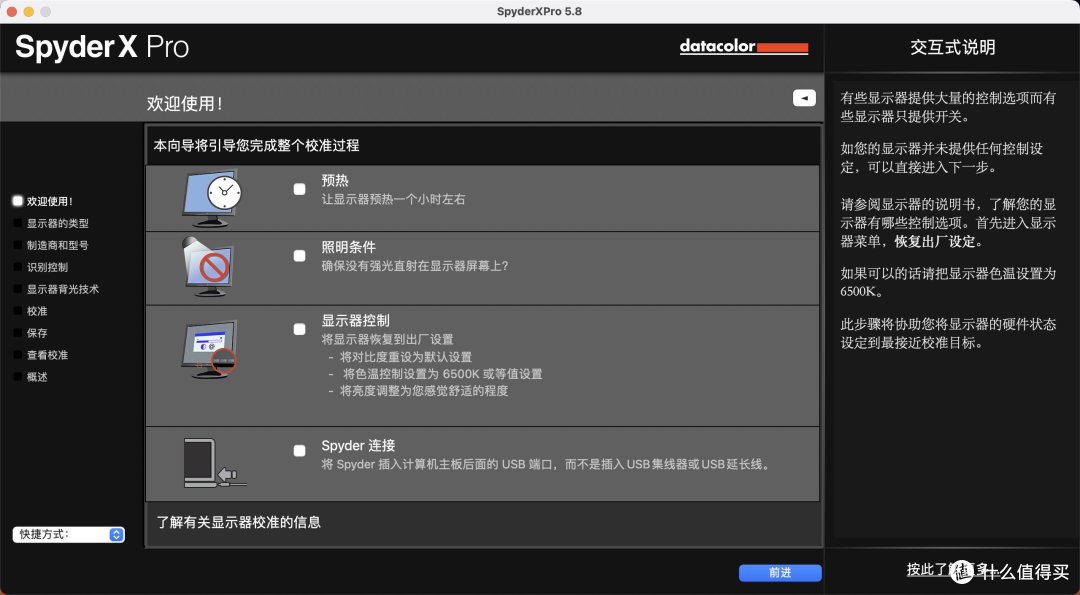1080x595 pixels.
Task: Click text 将亮度调整为您感觉舒适的程度
Action: coord(424,390)
